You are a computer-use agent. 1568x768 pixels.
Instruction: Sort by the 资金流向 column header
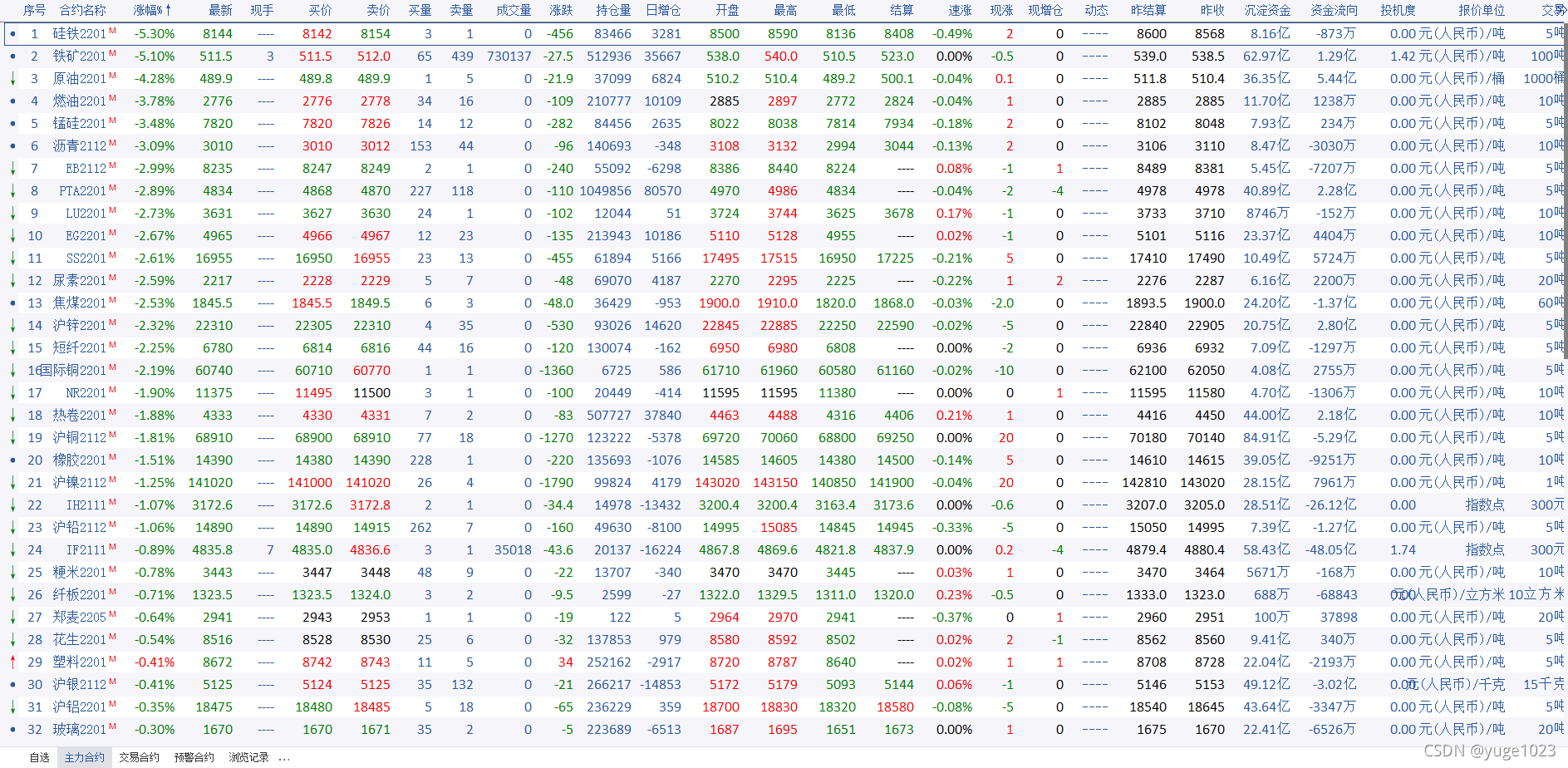(x=1335, y=10)
